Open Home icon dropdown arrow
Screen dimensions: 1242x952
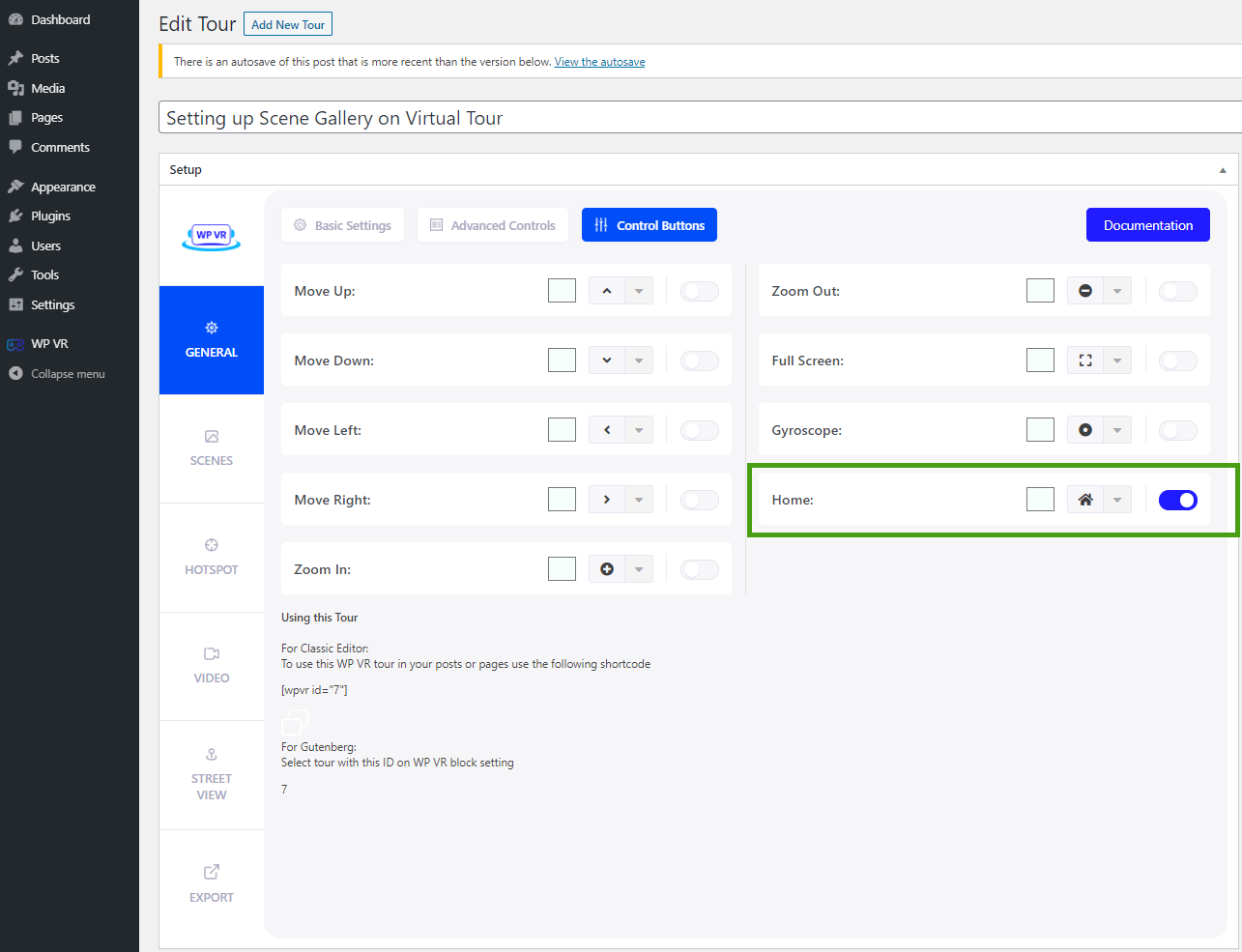(1117, 500)
